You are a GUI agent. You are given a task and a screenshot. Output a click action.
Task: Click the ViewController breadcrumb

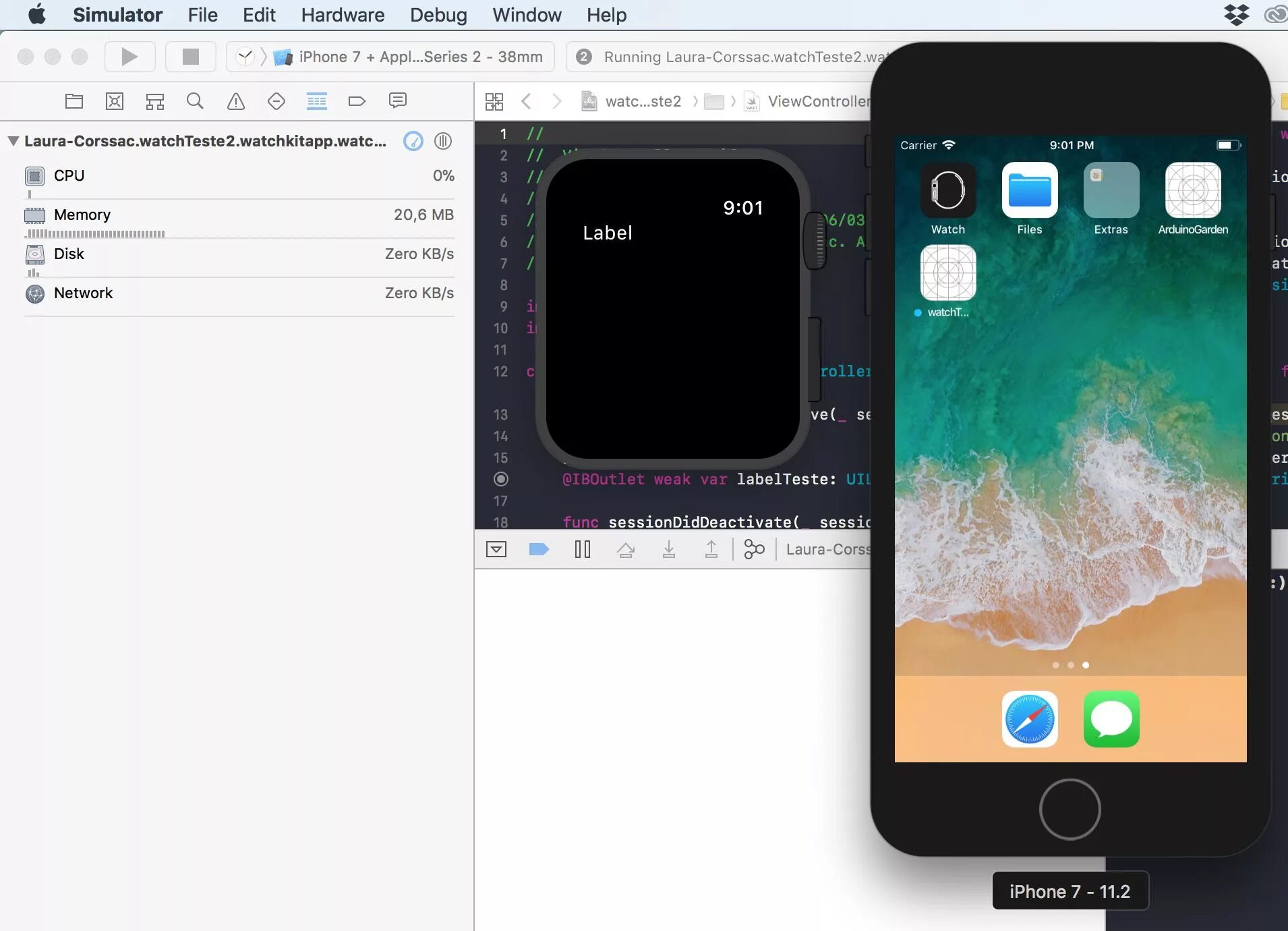tap(808, 101)
